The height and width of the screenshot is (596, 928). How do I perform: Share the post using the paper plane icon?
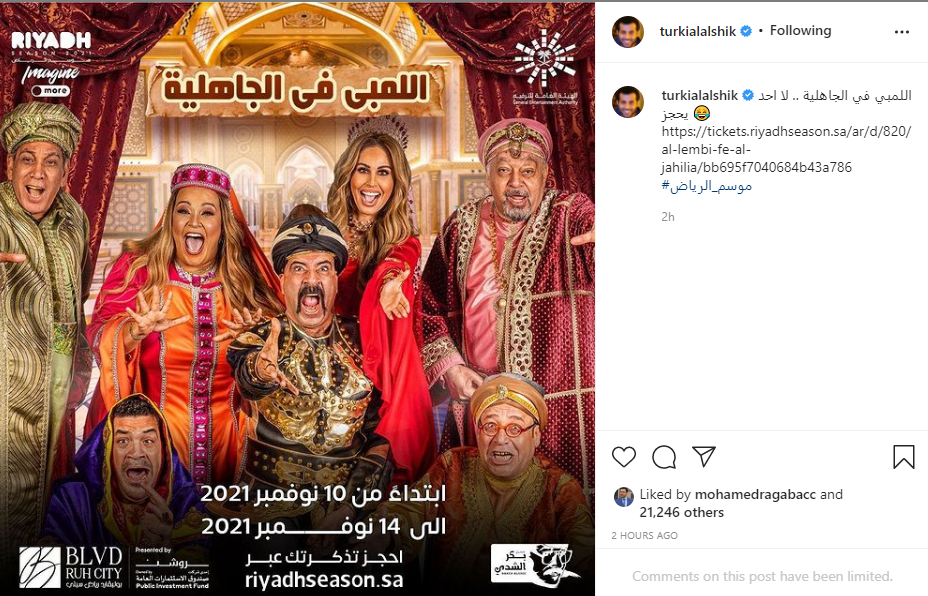(x=704, y=456)
